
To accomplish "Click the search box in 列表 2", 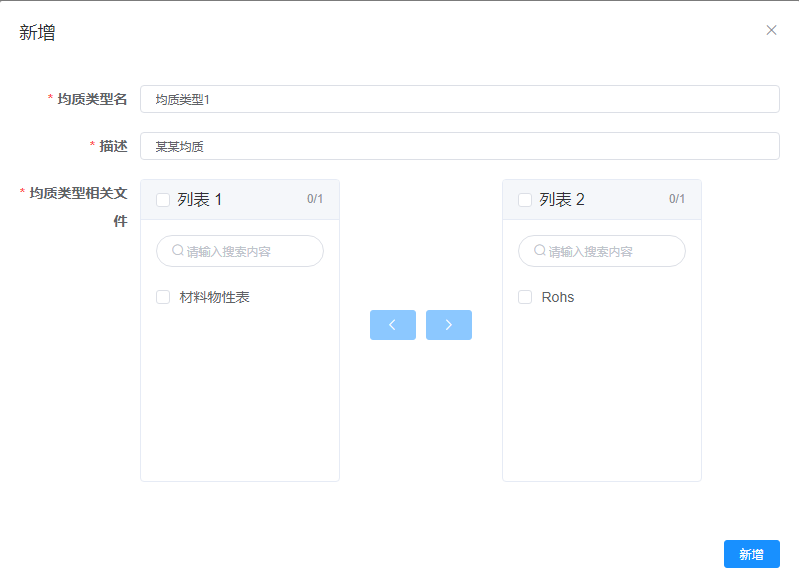I will pos(612,252).
